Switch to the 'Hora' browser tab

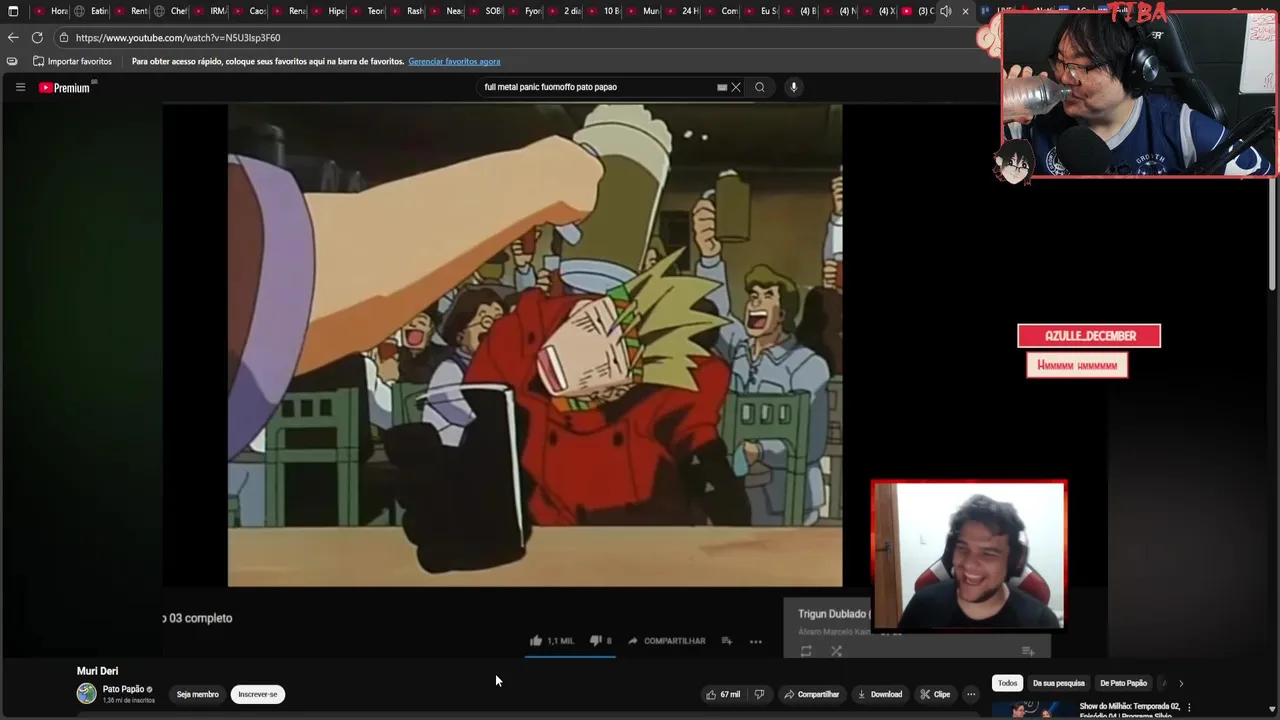point(50,11)
